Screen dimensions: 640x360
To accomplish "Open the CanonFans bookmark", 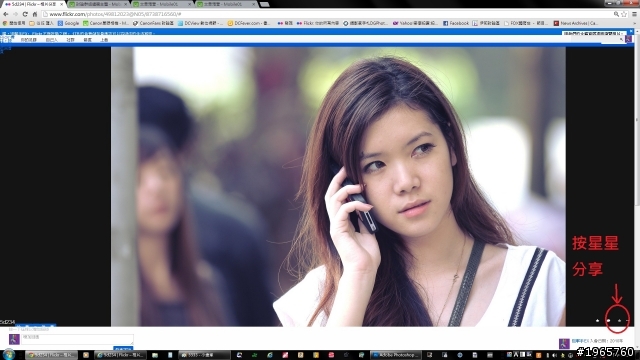I will 153,23.
